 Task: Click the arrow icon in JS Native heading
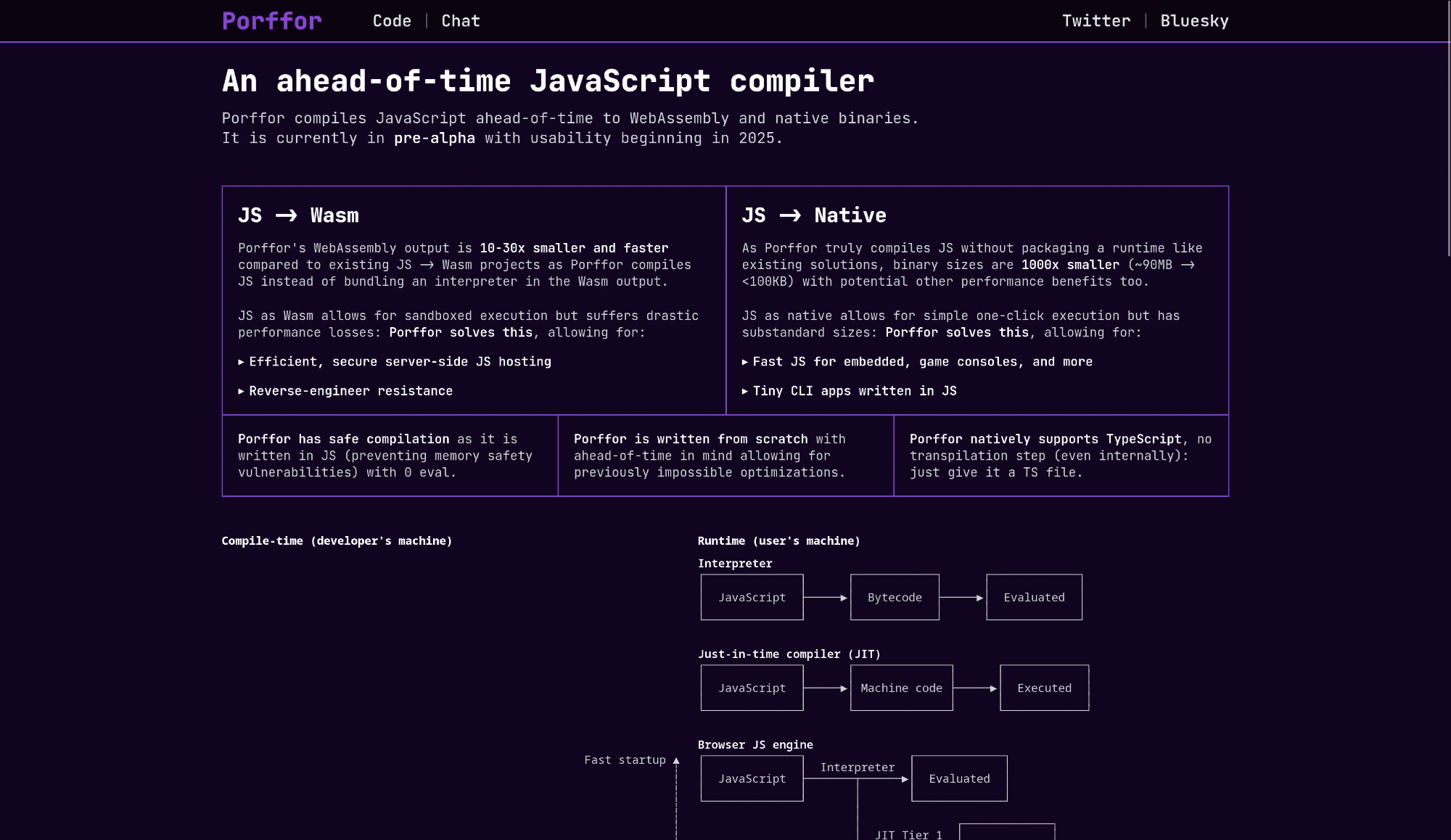tap(790, 215)
